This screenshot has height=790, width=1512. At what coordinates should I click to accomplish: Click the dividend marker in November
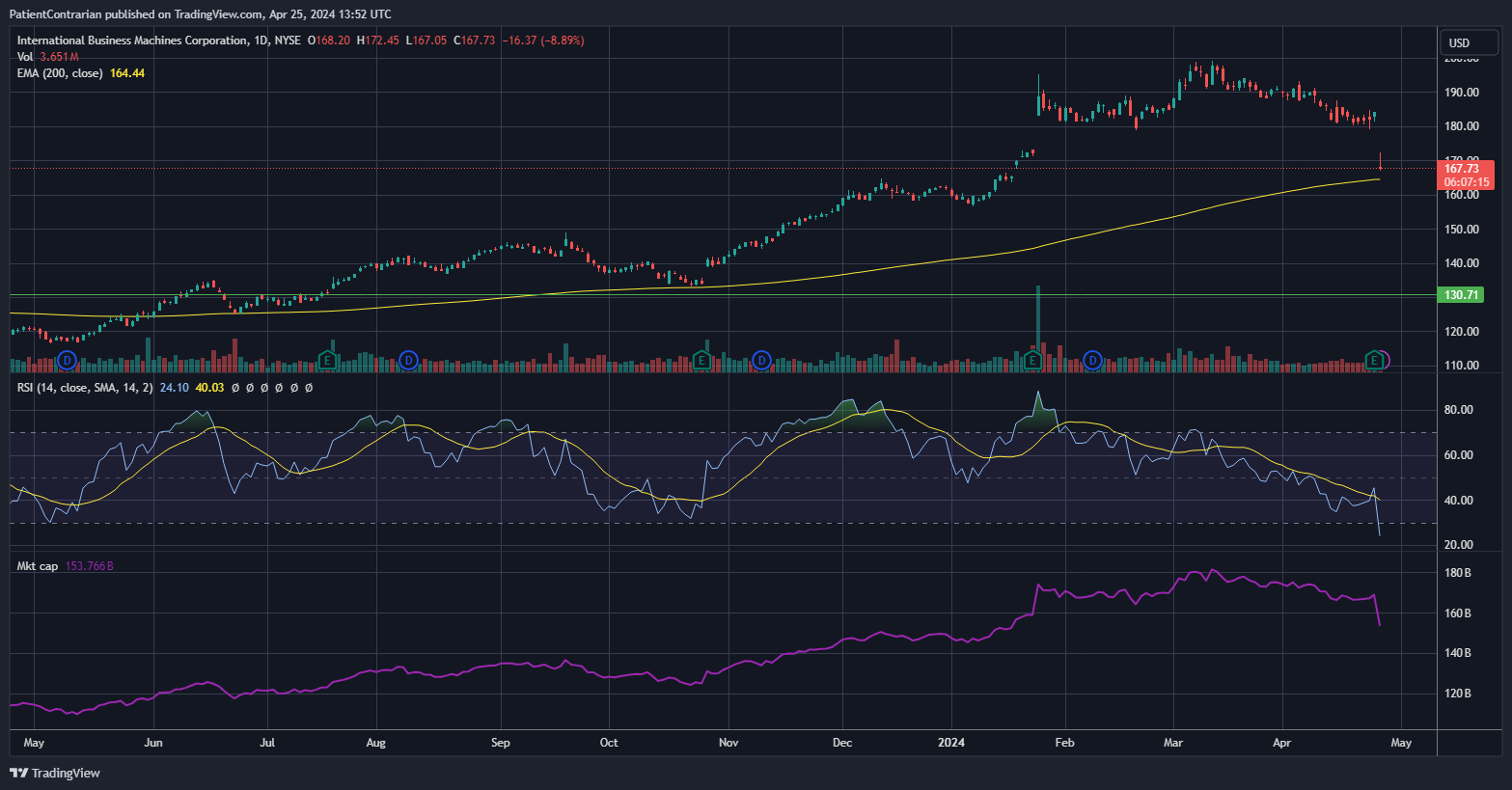(x=761, y=361)
